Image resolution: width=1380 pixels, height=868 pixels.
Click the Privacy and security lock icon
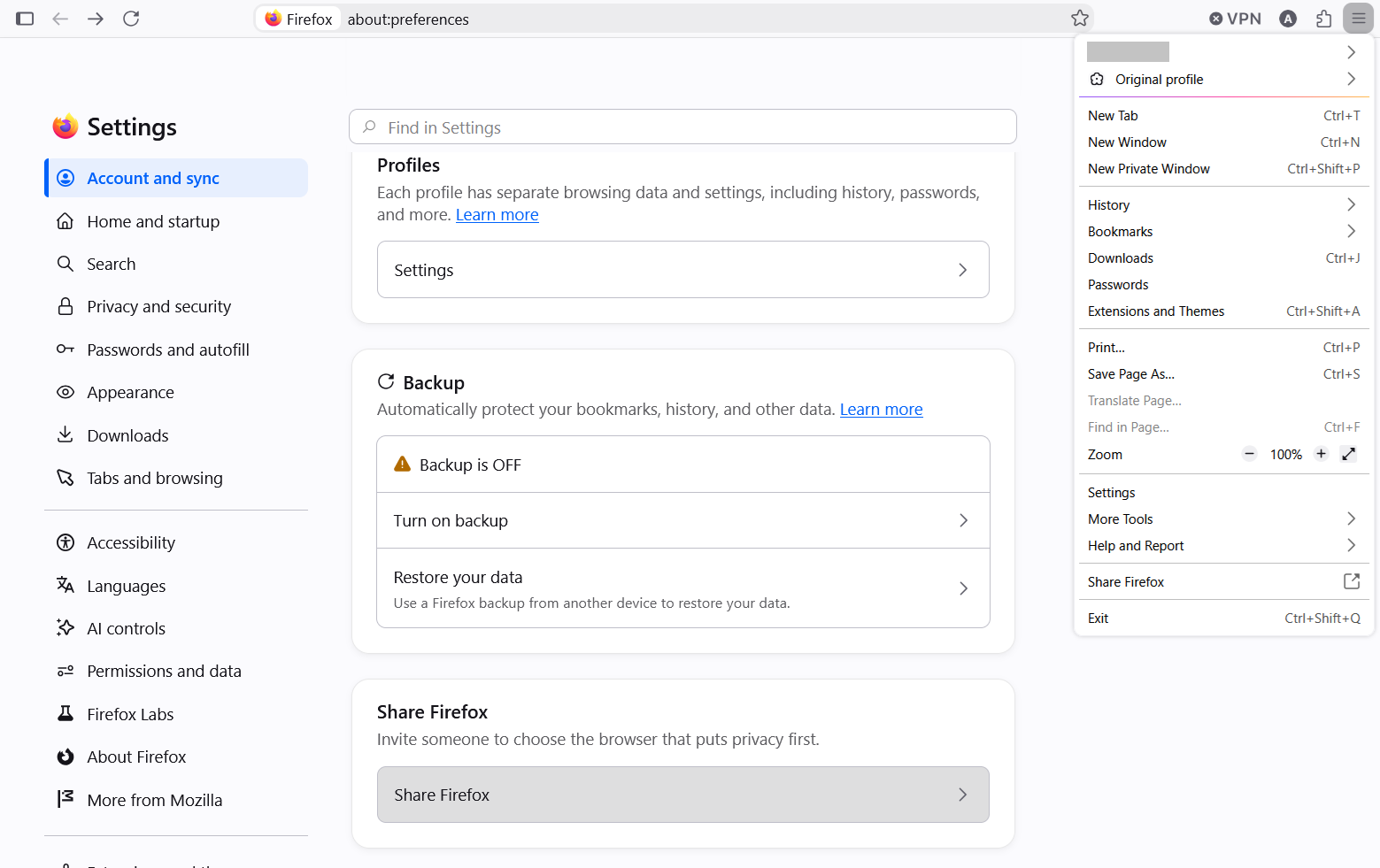66,306
